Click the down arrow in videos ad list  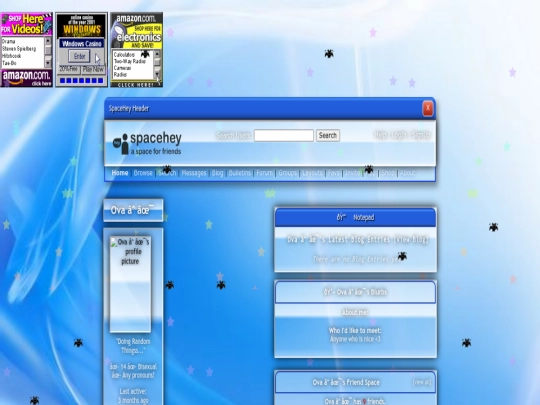tap(48, 63)
